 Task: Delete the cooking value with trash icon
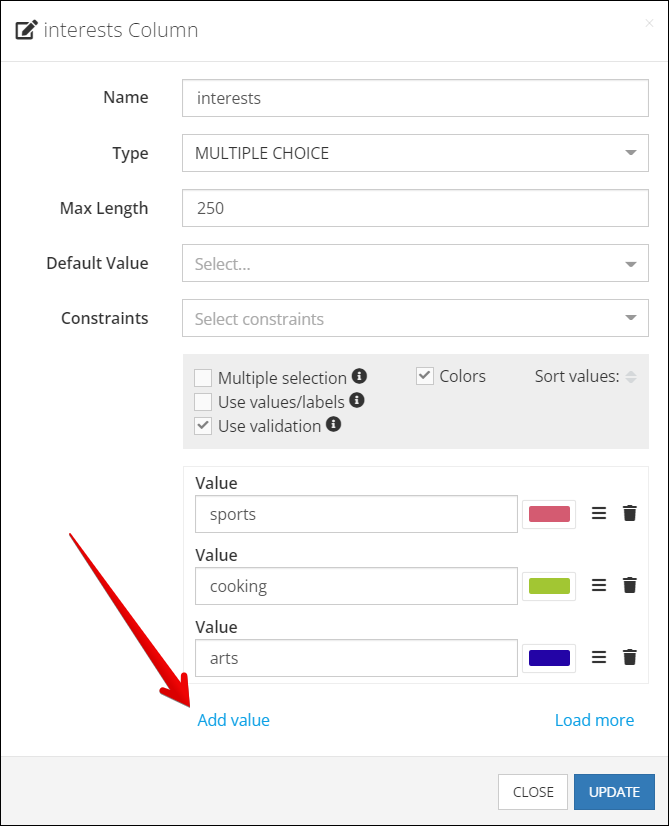pyautogui.click(x=629, y=585)
